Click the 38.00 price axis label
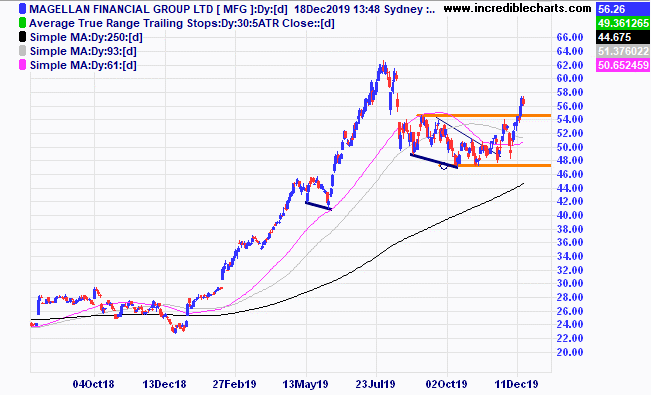This screenshot has height=395, width=651. [x=570, y=229]
